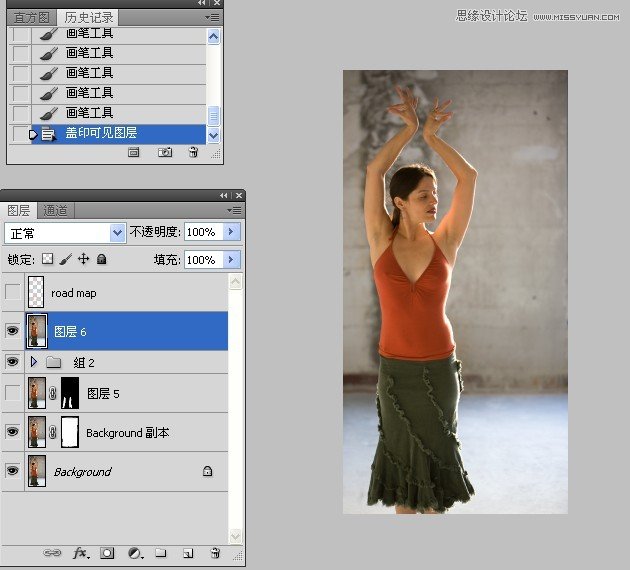Show the road map layer
The image size is (630, 570).
(x=12, y=292)
